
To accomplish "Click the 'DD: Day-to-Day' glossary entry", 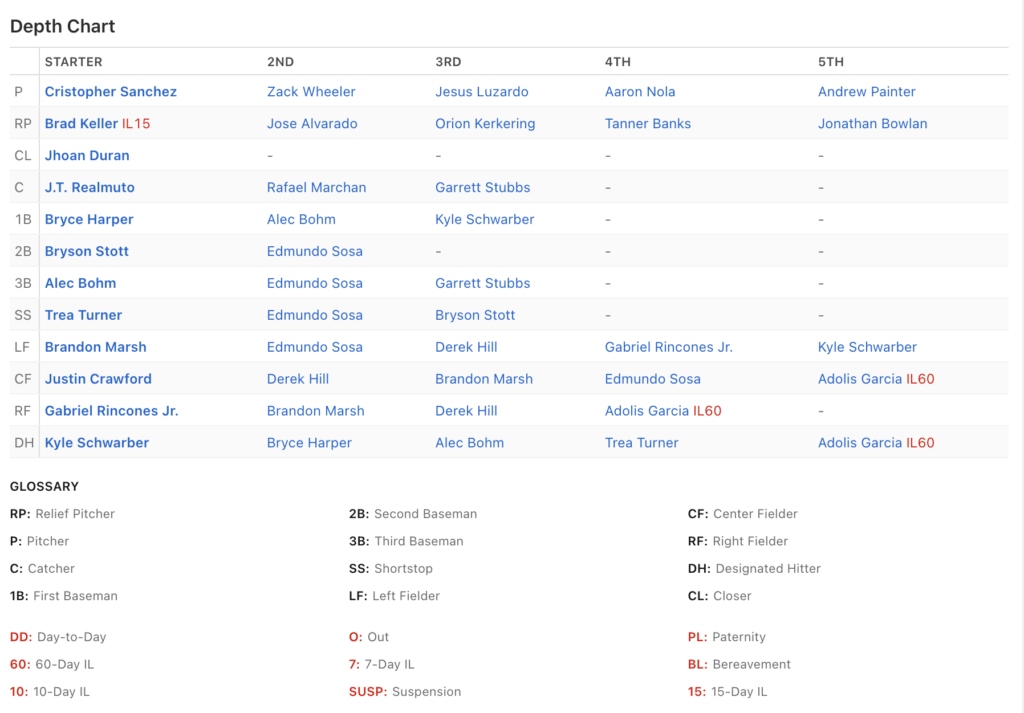I will tap(58, 637).
